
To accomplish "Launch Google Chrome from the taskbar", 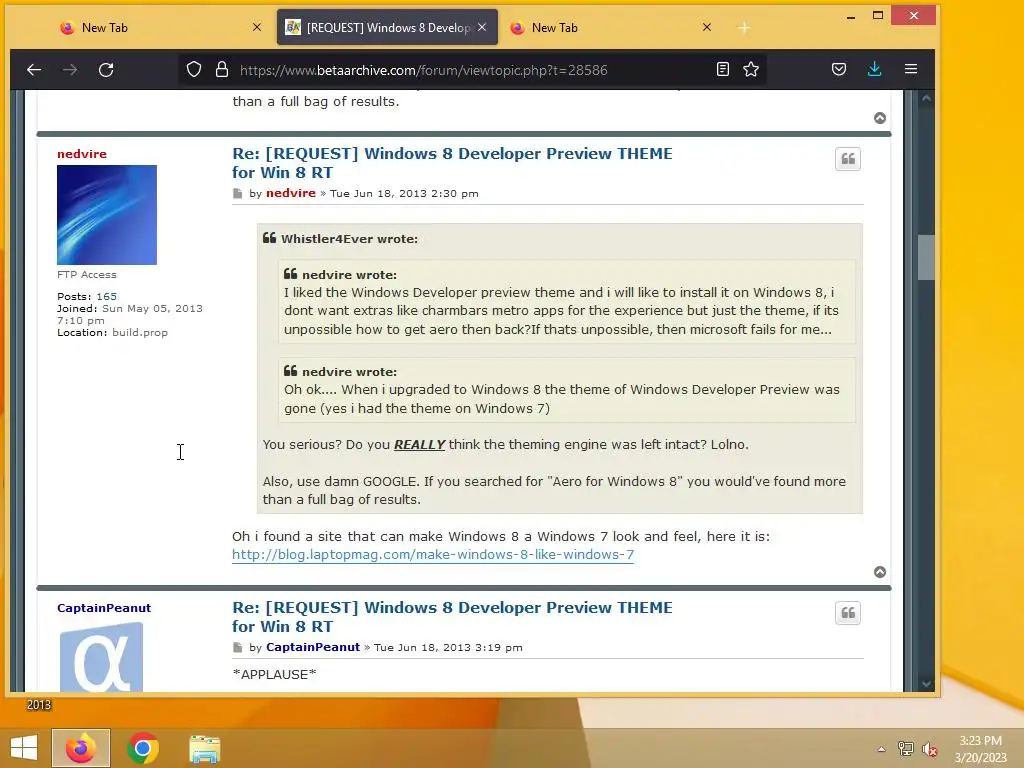I will 143,748.
